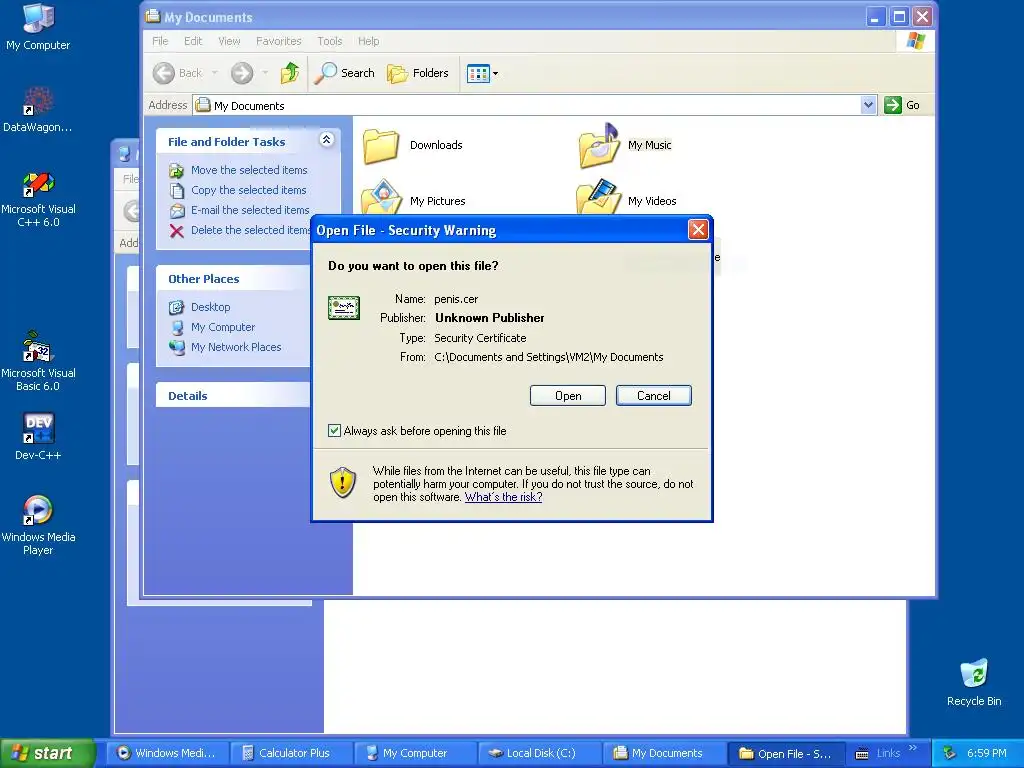Select the My Videos folder
The height and width of the screenshot is (768, 1024).
[627, 199]
